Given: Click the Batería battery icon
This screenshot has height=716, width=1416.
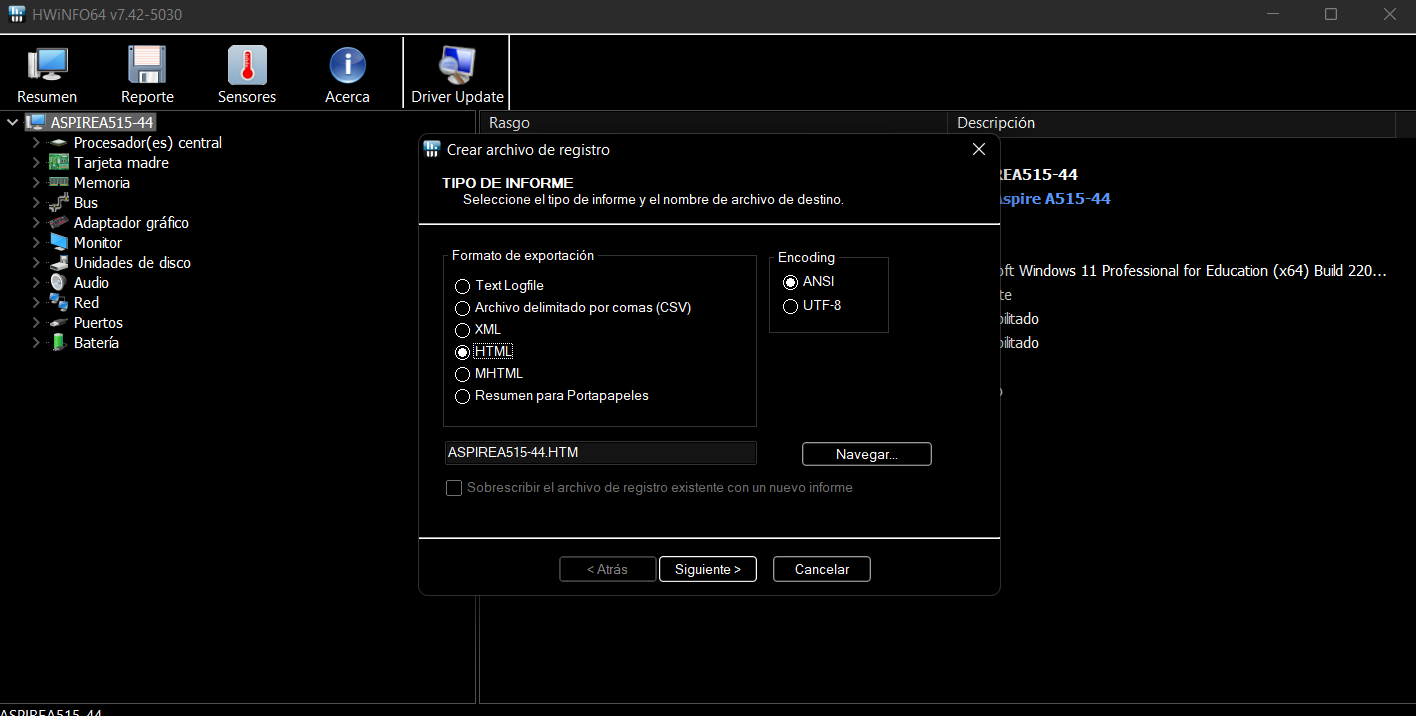Looking at the screenshot, I should (59, 343).
